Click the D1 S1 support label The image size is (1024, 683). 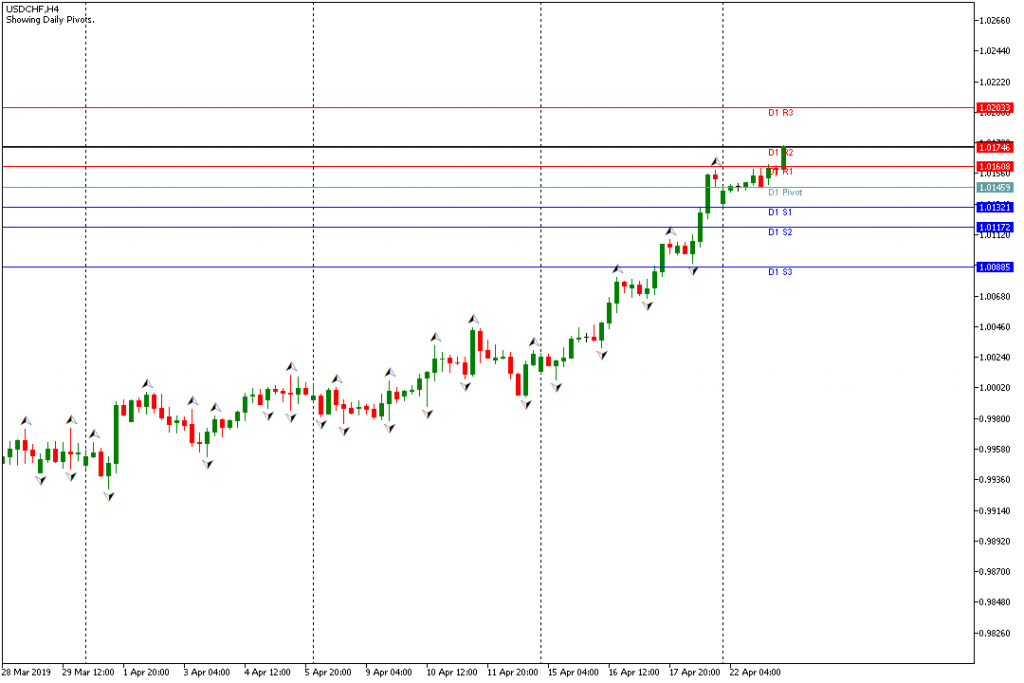tap(780, 212)
